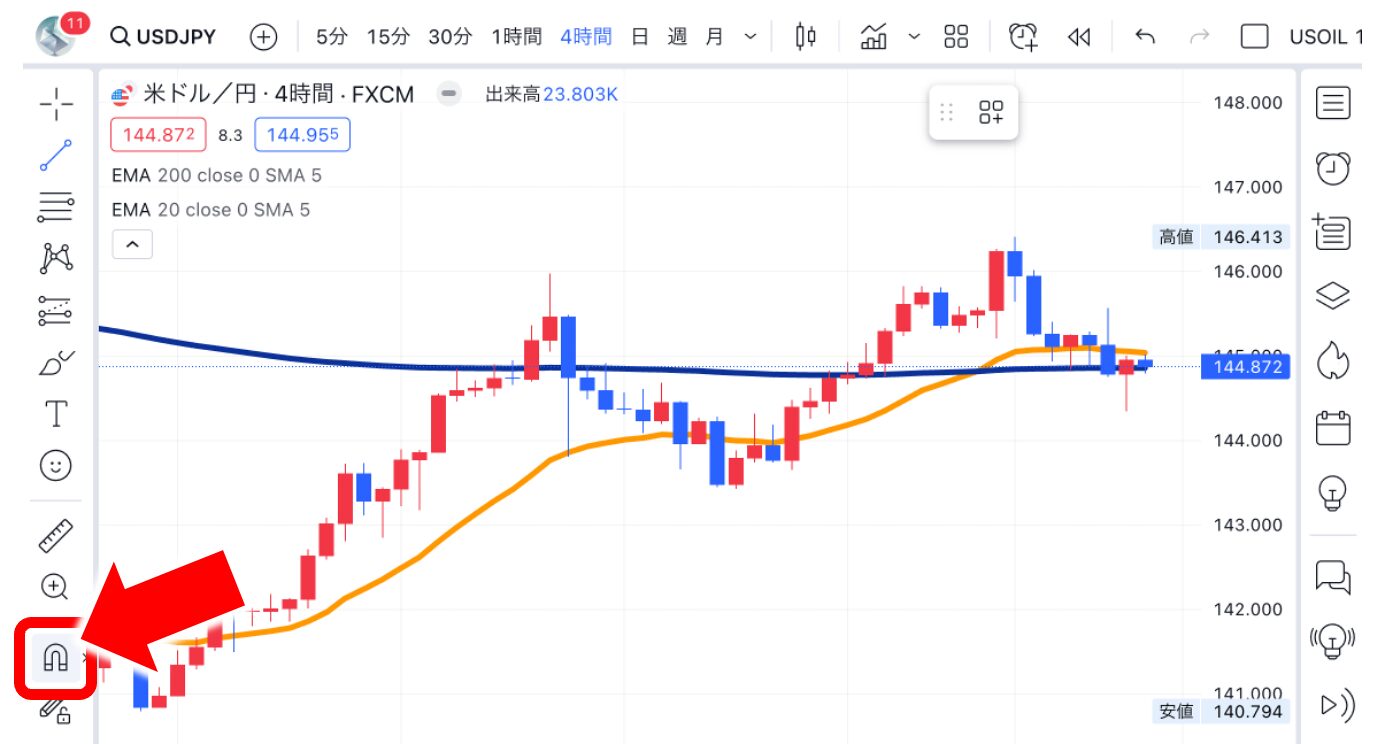1386x744 pixels.
Task: Switch to 4時間 timeframe
Action: pyautogui.click(x=586, y=37)
